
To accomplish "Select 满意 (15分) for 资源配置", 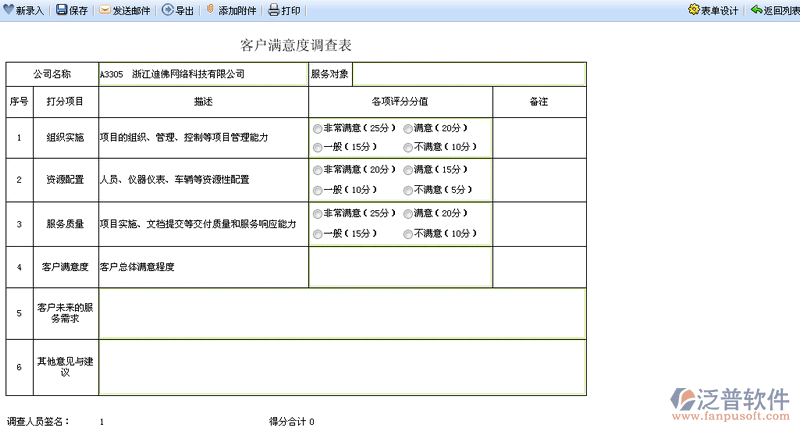I will 408,171.
